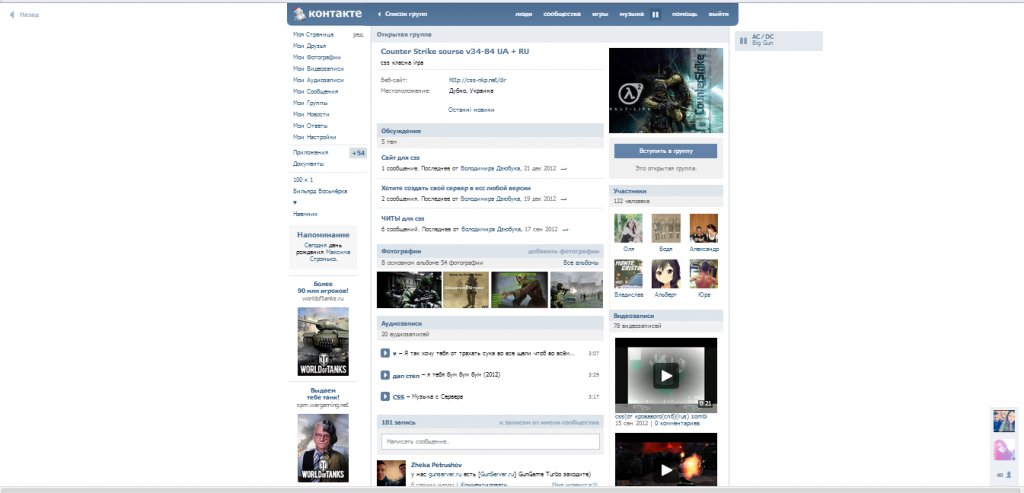The height and width of the screenshot is (493, 1024).
Task: Play the first audio track in Аудиозаписи
Action: 385,353
